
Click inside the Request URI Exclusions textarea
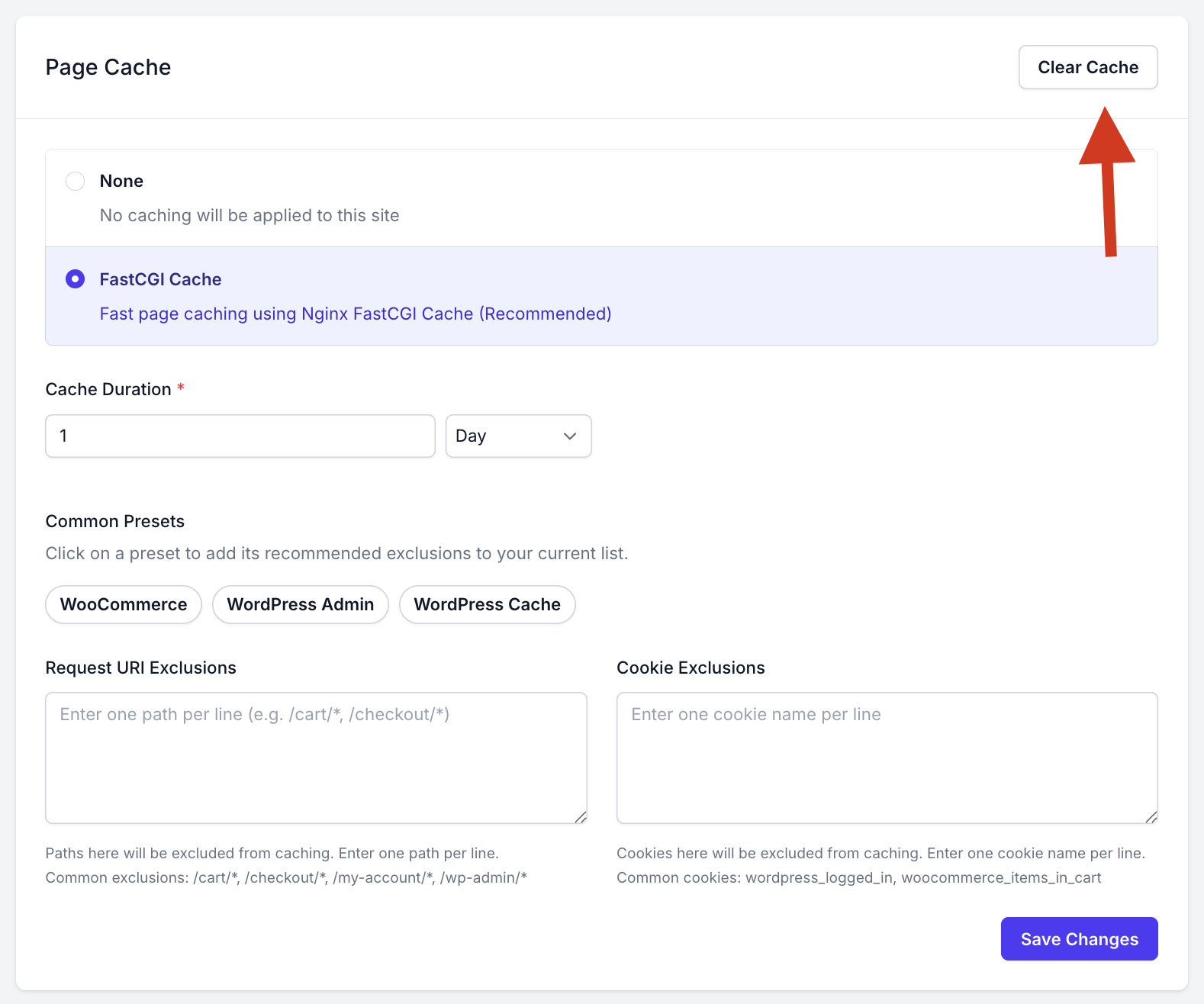tap(316, 758)
